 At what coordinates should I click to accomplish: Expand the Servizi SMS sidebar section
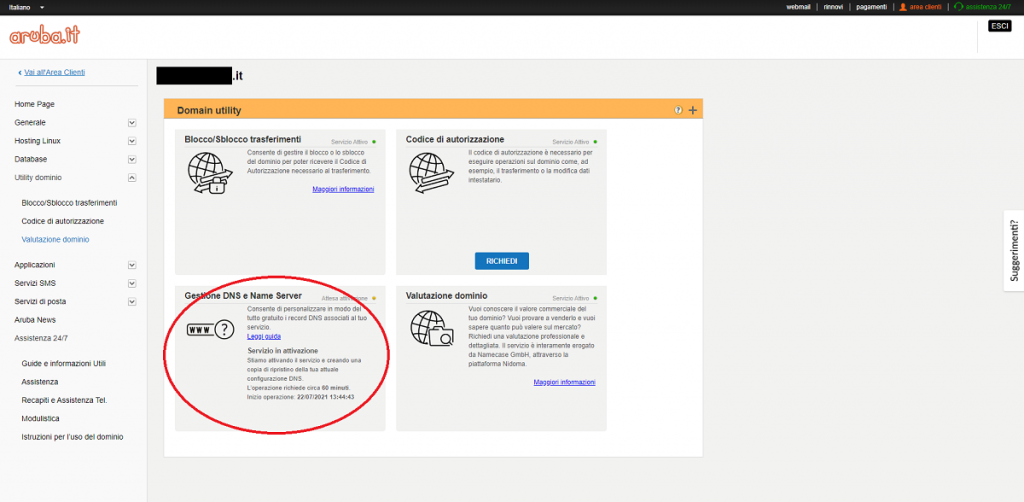pyautogui.click(x=132, y=283)
